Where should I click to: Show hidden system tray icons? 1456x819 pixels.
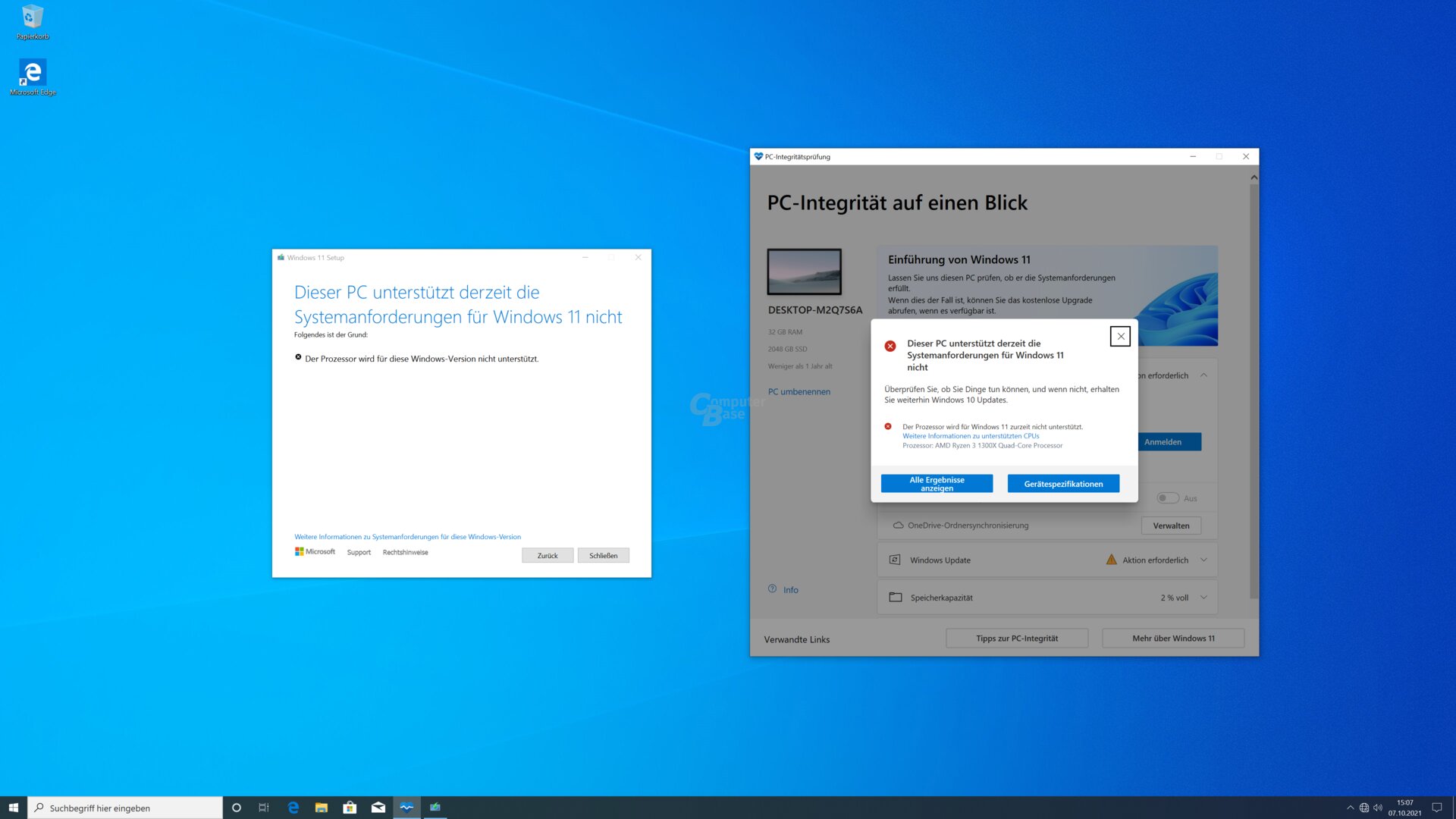click(x=1350, y=808)
